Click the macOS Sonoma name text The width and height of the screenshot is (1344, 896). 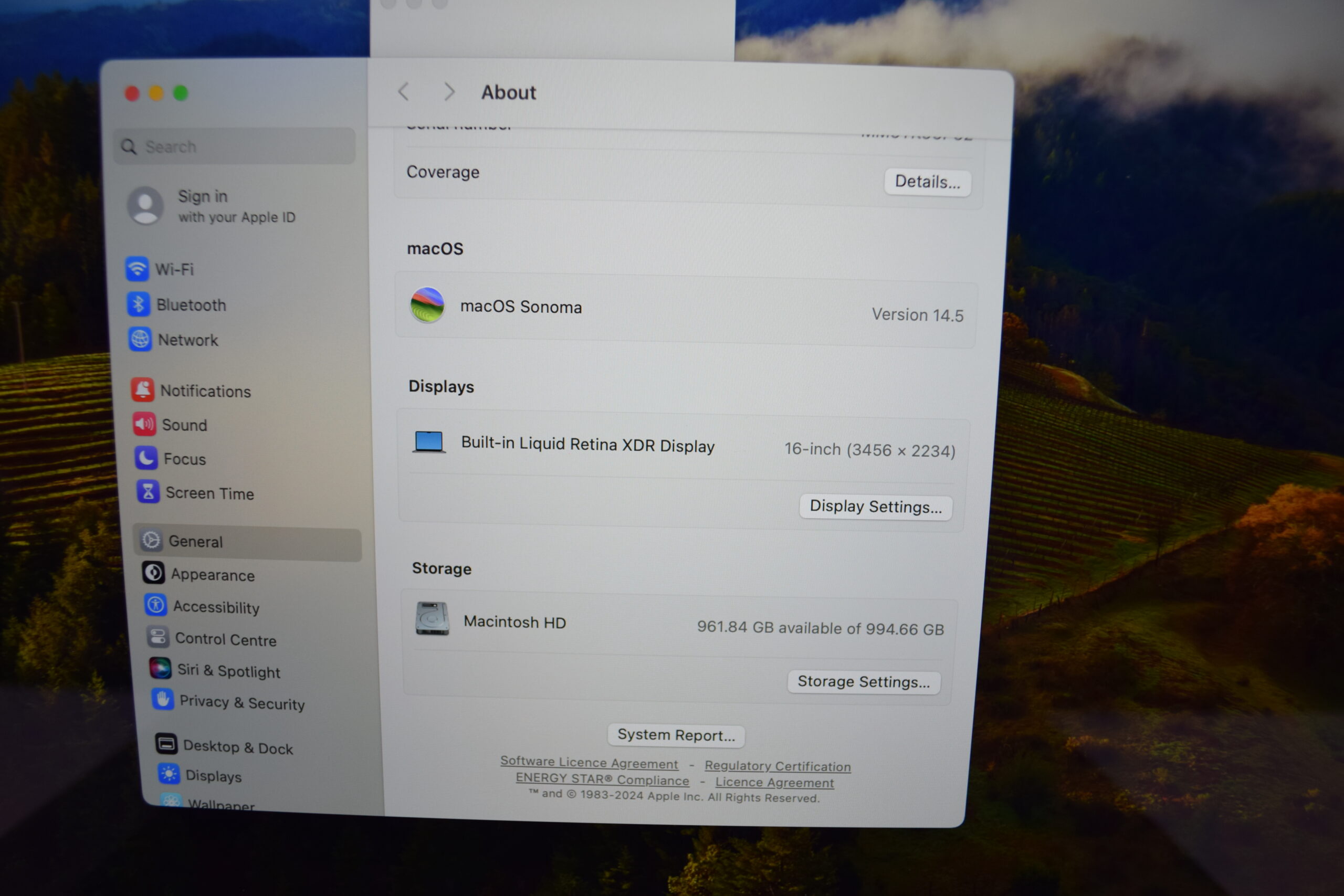click(521, 308)
